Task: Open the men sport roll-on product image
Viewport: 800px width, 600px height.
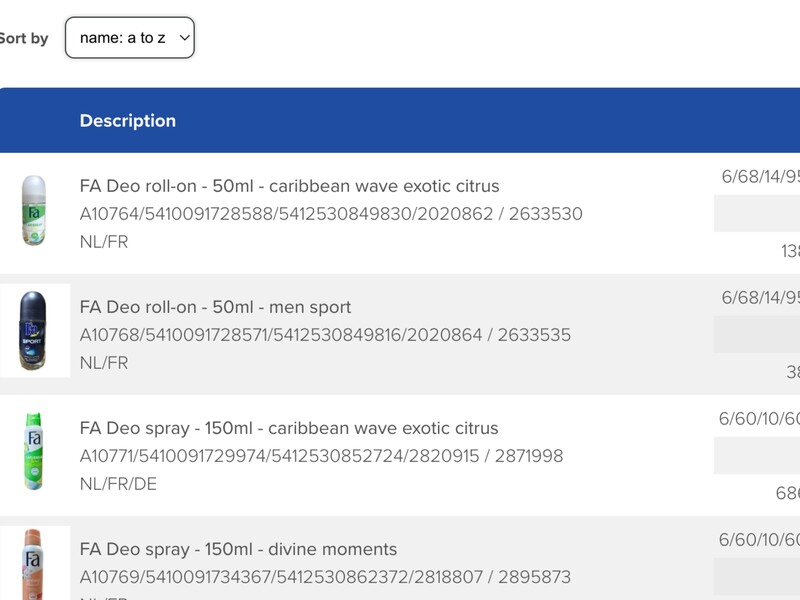Action: click(35, 331)
